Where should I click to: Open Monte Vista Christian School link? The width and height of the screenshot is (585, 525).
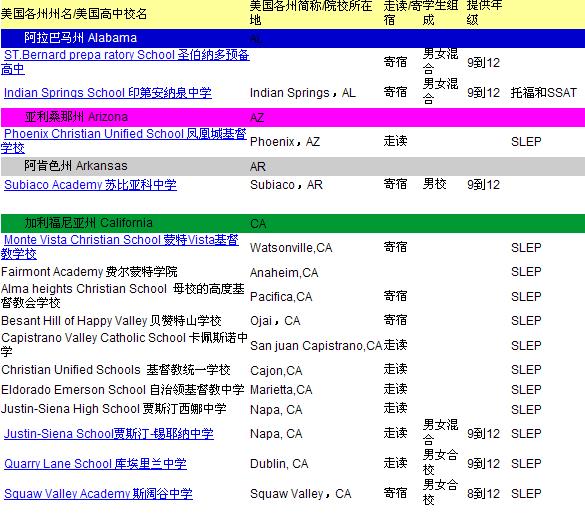click(x=119, y=247)
